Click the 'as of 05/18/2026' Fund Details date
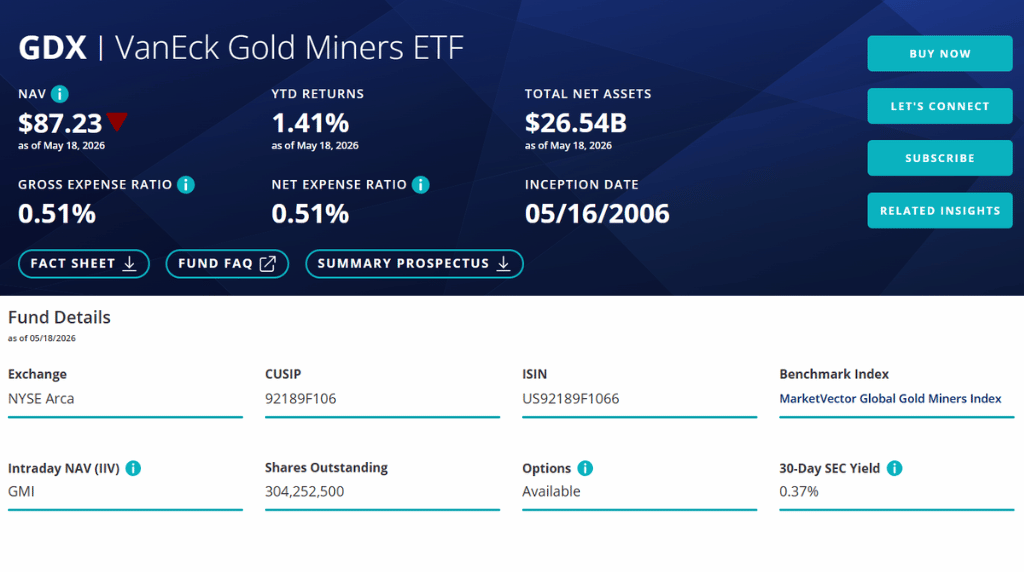 [x=42, y=338]
